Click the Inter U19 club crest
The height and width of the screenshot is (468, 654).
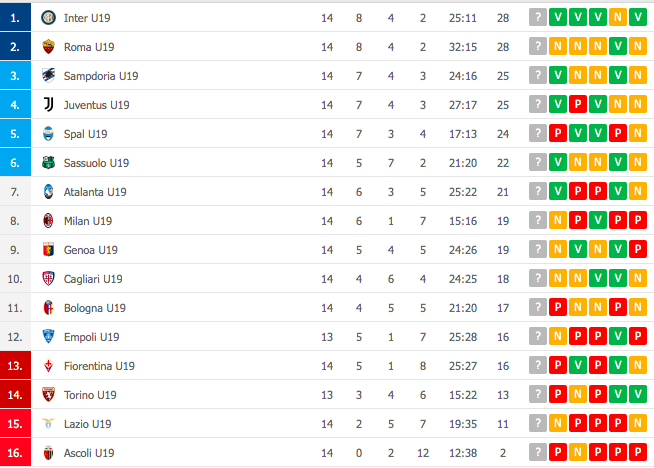click(x=48, y=18)
